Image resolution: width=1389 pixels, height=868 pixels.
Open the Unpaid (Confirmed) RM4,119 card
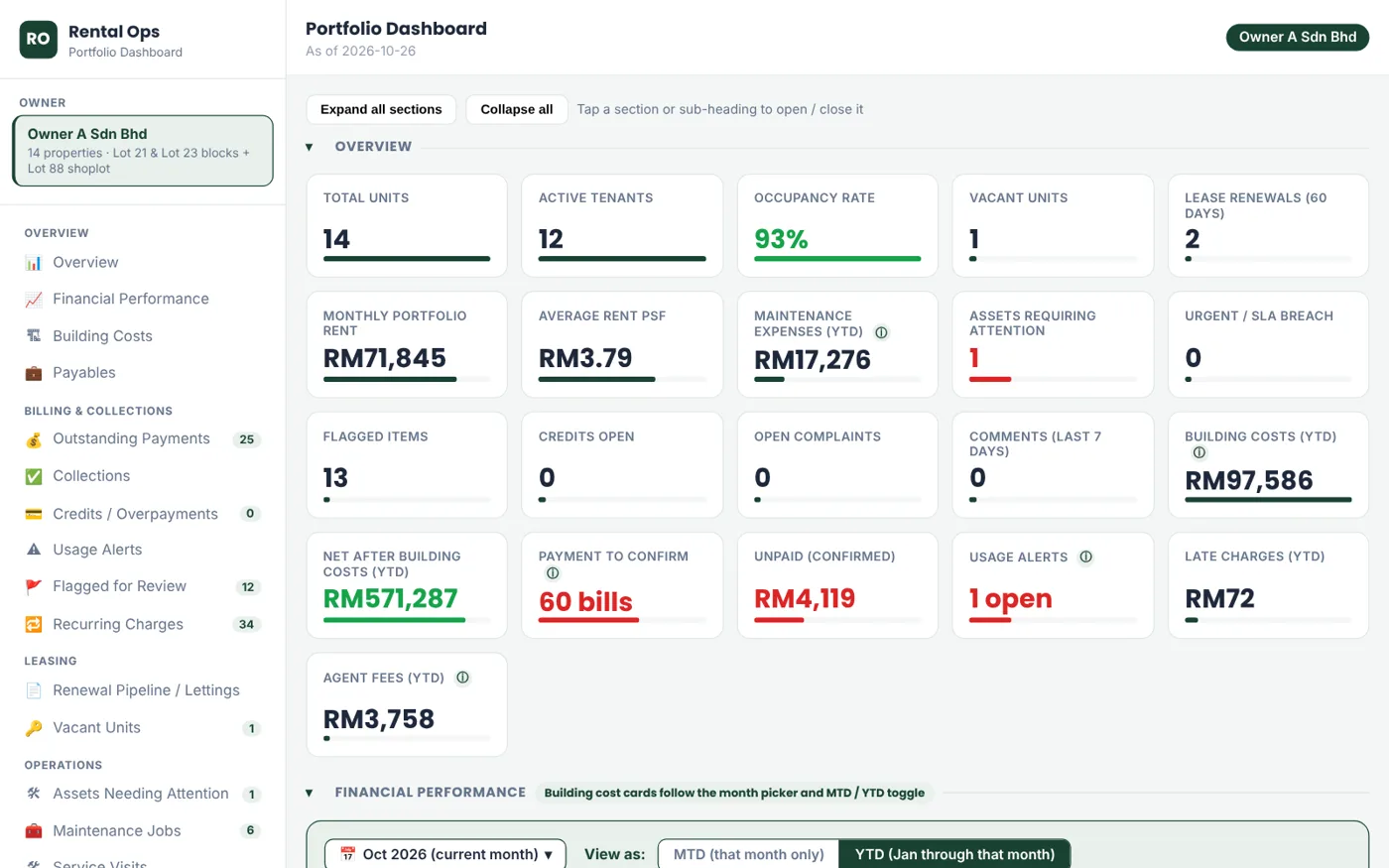coord(837,585)
